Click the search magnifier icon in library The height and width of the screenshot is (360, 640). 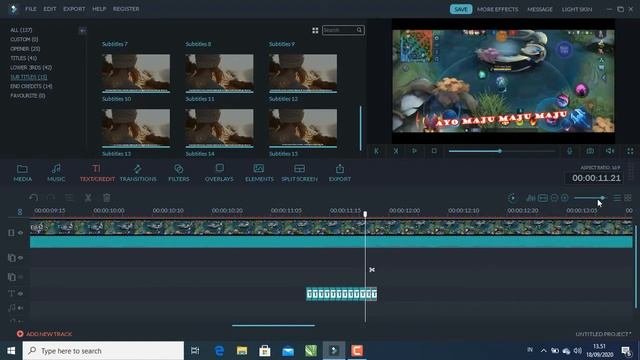click(x=359, y=30)
